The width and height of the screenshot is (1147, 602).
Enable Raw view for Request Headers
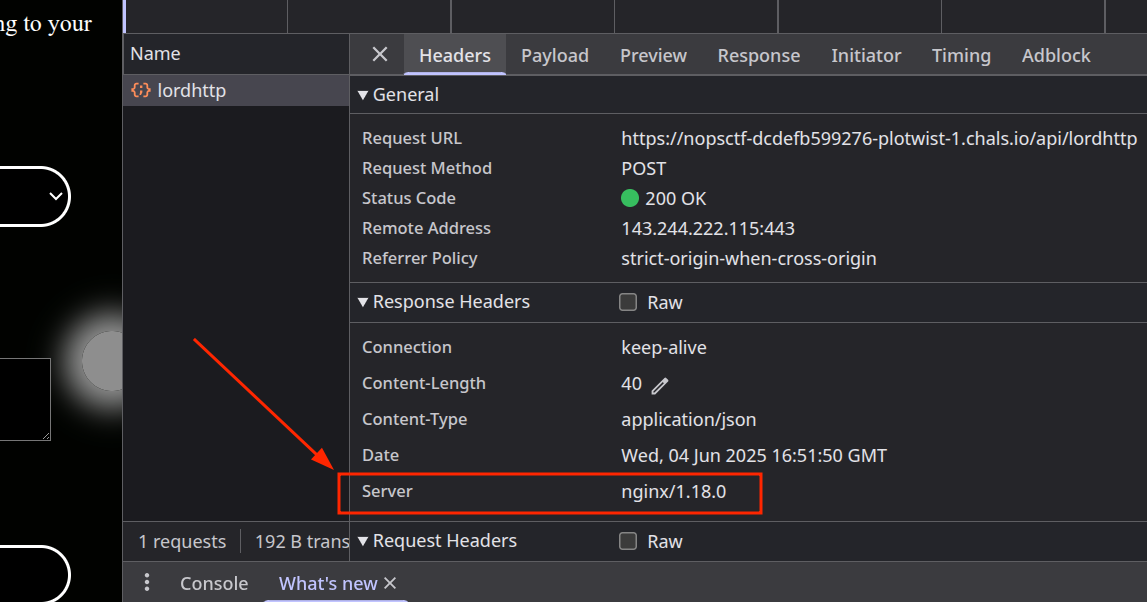pos(627,540)
